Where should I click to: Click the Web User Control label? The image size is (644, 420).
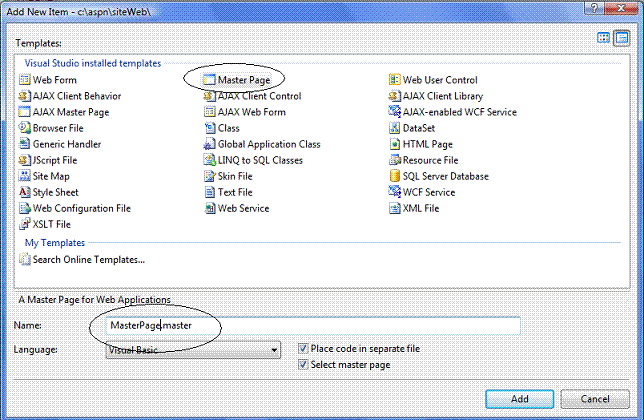tap(440, 80)
